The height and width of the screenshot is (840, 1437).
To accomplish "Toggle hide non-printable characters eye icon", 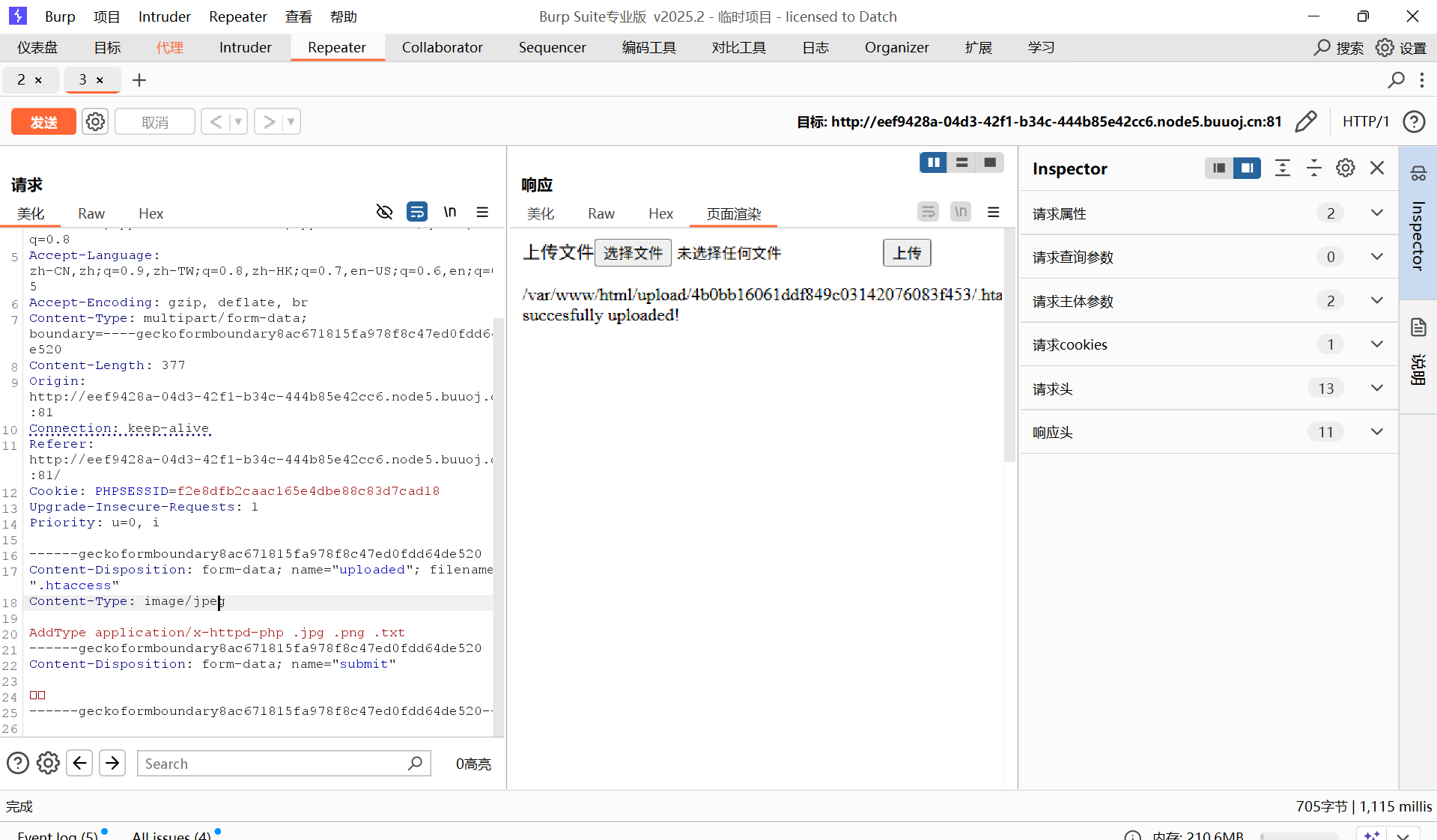I will point(384,212).
